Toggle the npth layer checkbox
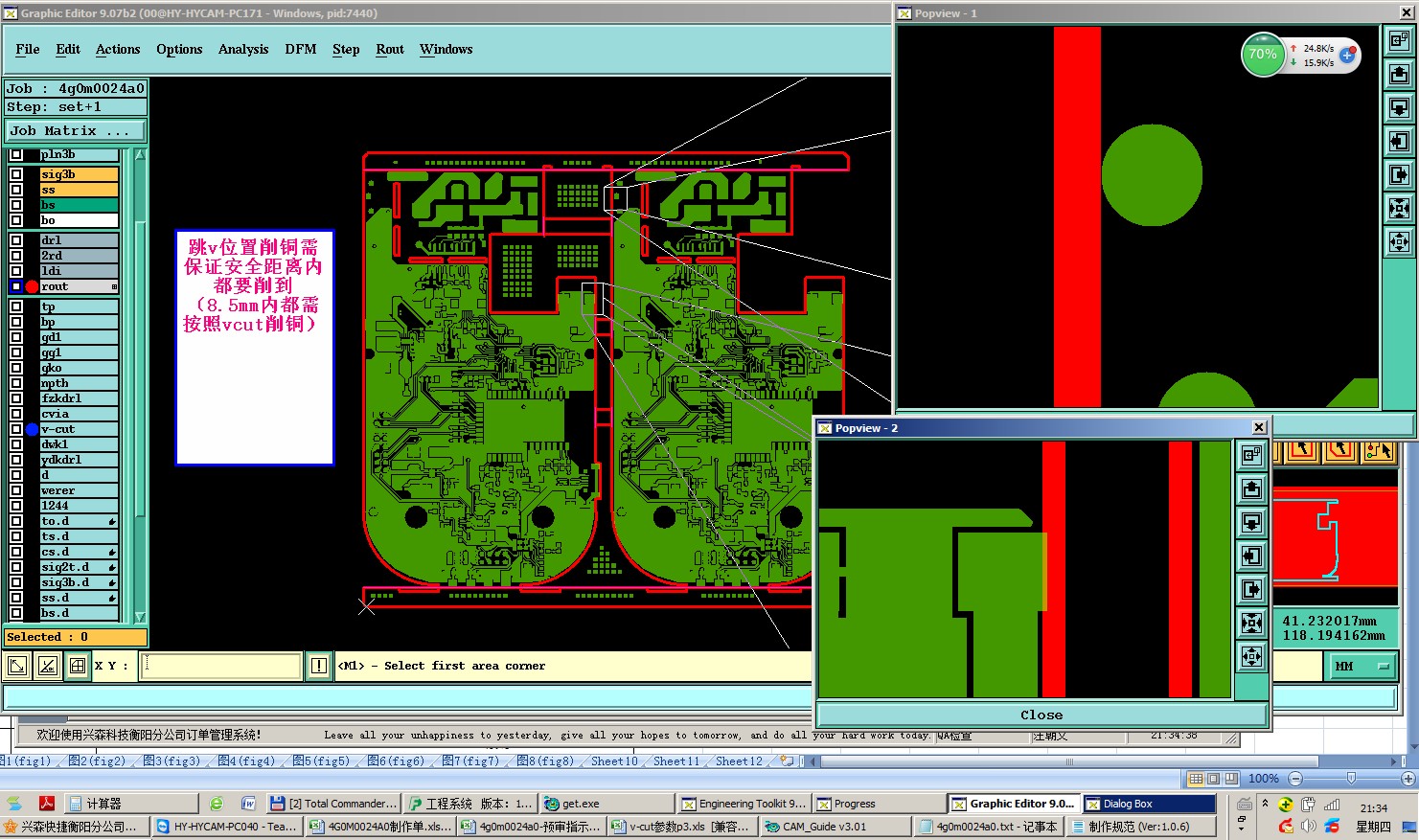The width and height of the screenshot is (1419, 840). [16, 383]
